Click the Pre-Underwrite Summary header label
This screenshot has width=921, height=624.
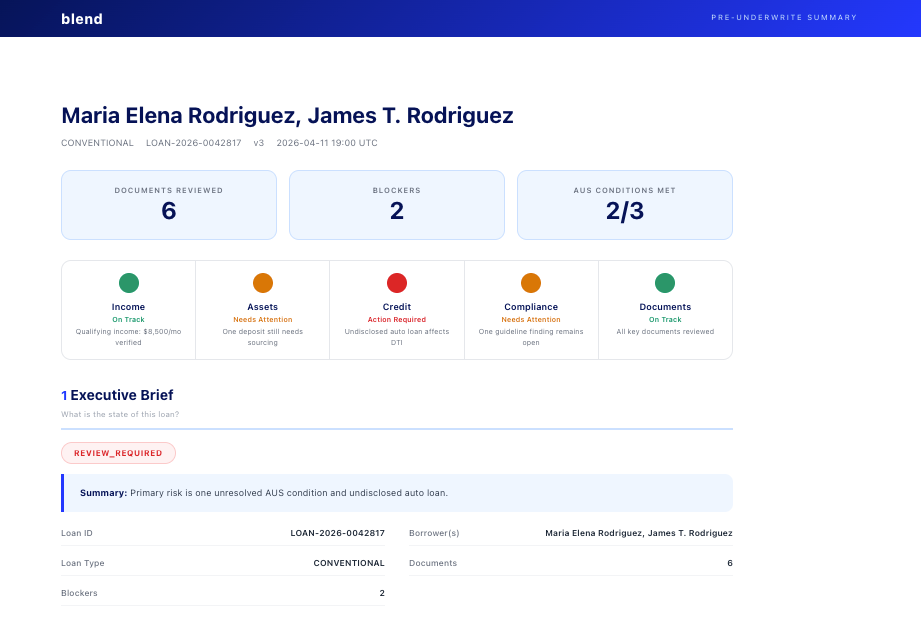click(x=784, y=18)
